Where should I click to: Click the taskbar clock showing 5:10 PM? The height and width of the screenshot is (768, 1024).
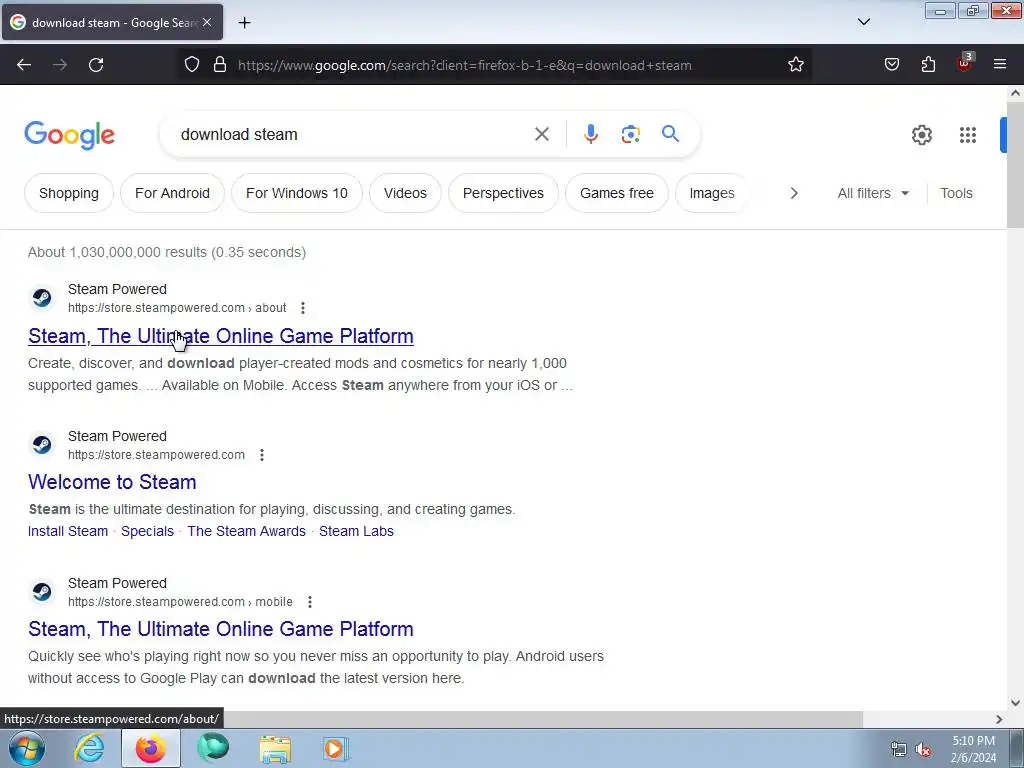[973, 749]
